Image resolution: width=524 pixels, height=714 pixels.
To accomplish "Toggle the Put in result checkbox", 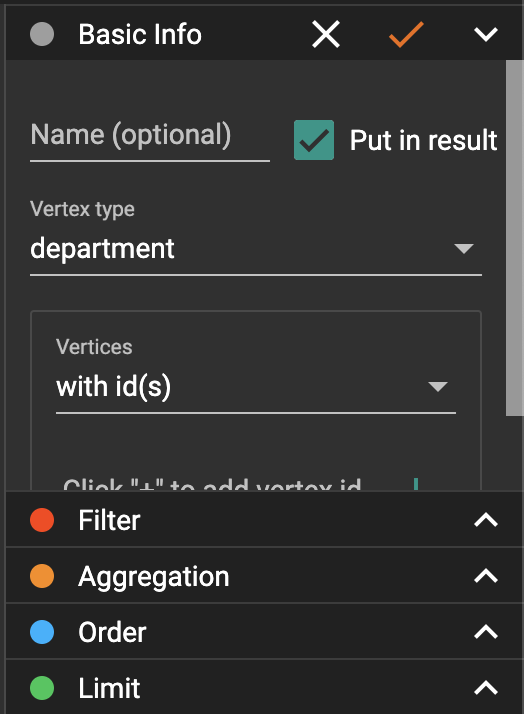I will 314,140.
